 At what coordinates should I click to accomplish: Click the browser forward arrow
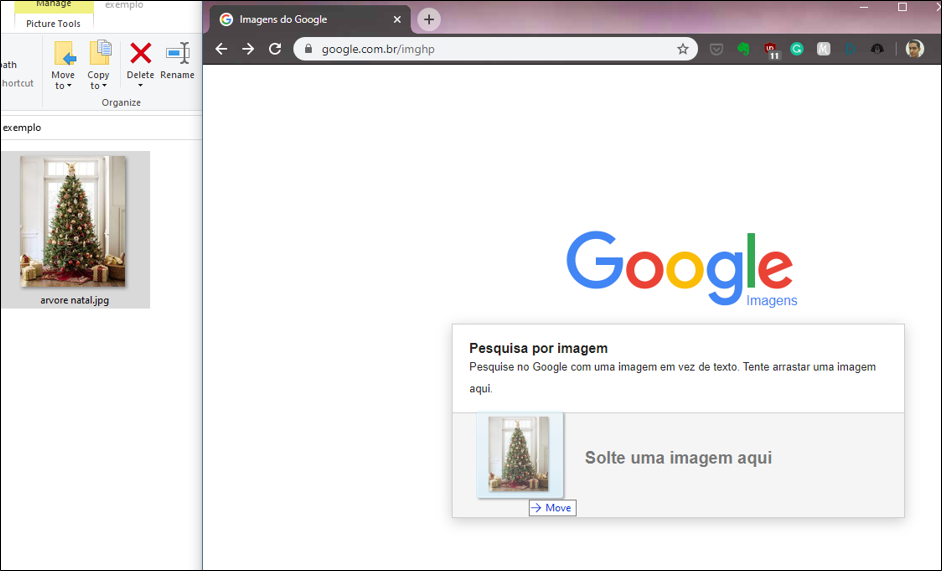pos(248,49)
